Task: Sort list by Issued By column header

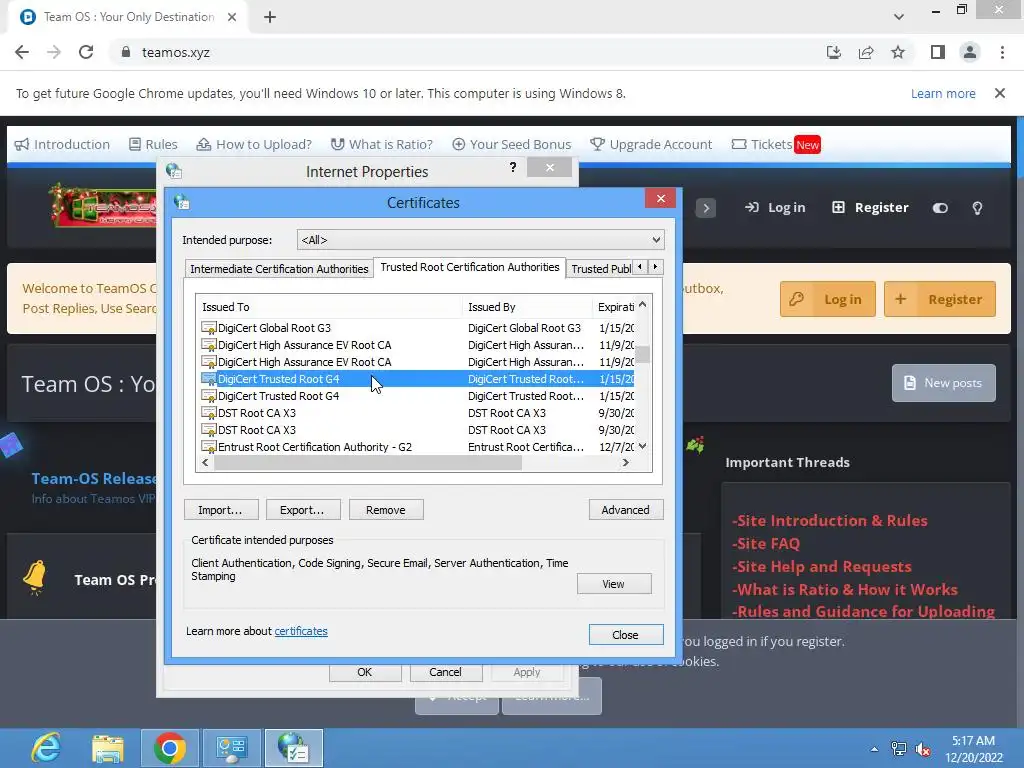Action: click(526, 307)
